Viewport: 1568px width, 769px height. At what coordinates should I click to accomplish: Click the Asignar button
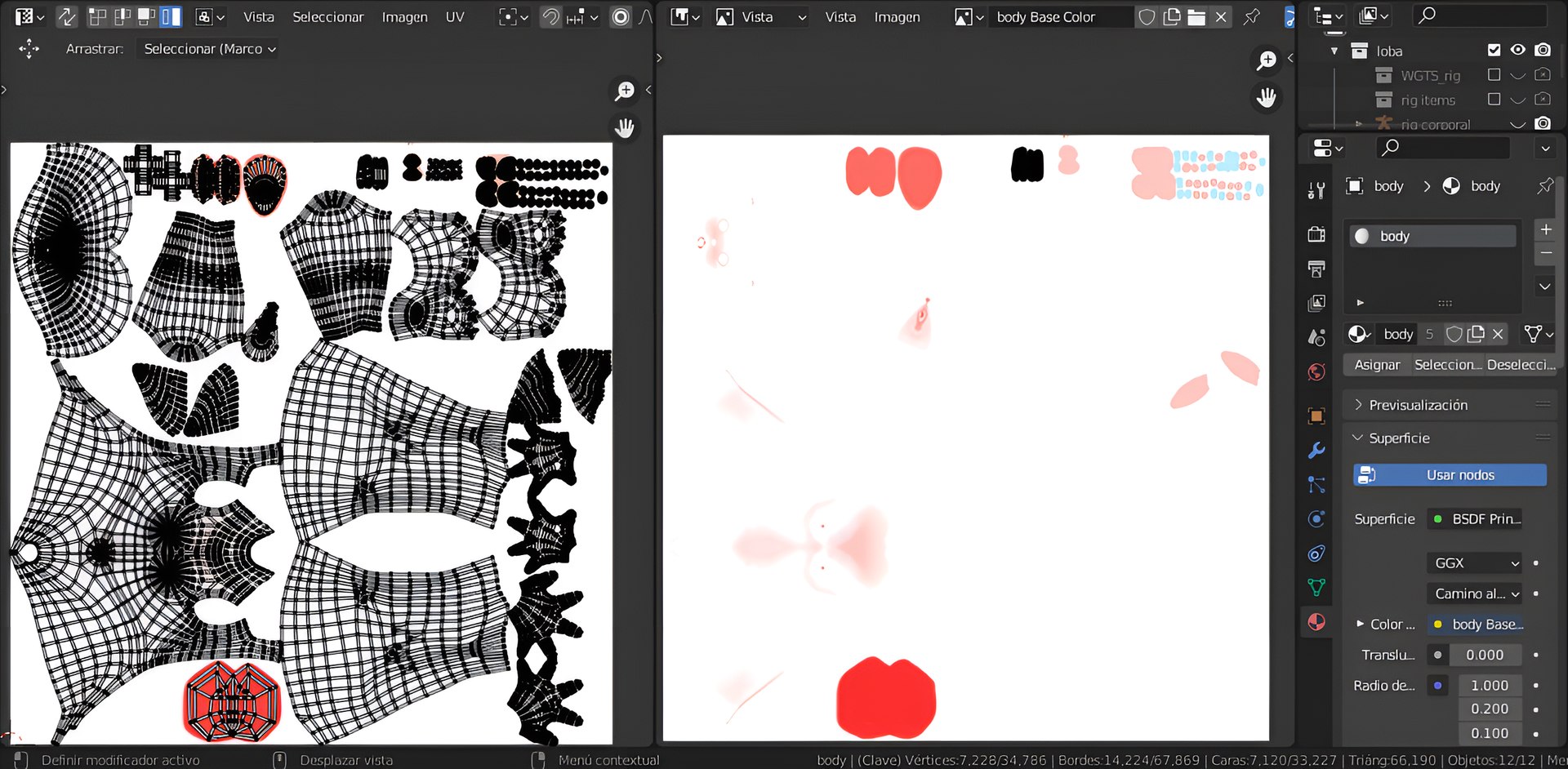point(1377,365)
